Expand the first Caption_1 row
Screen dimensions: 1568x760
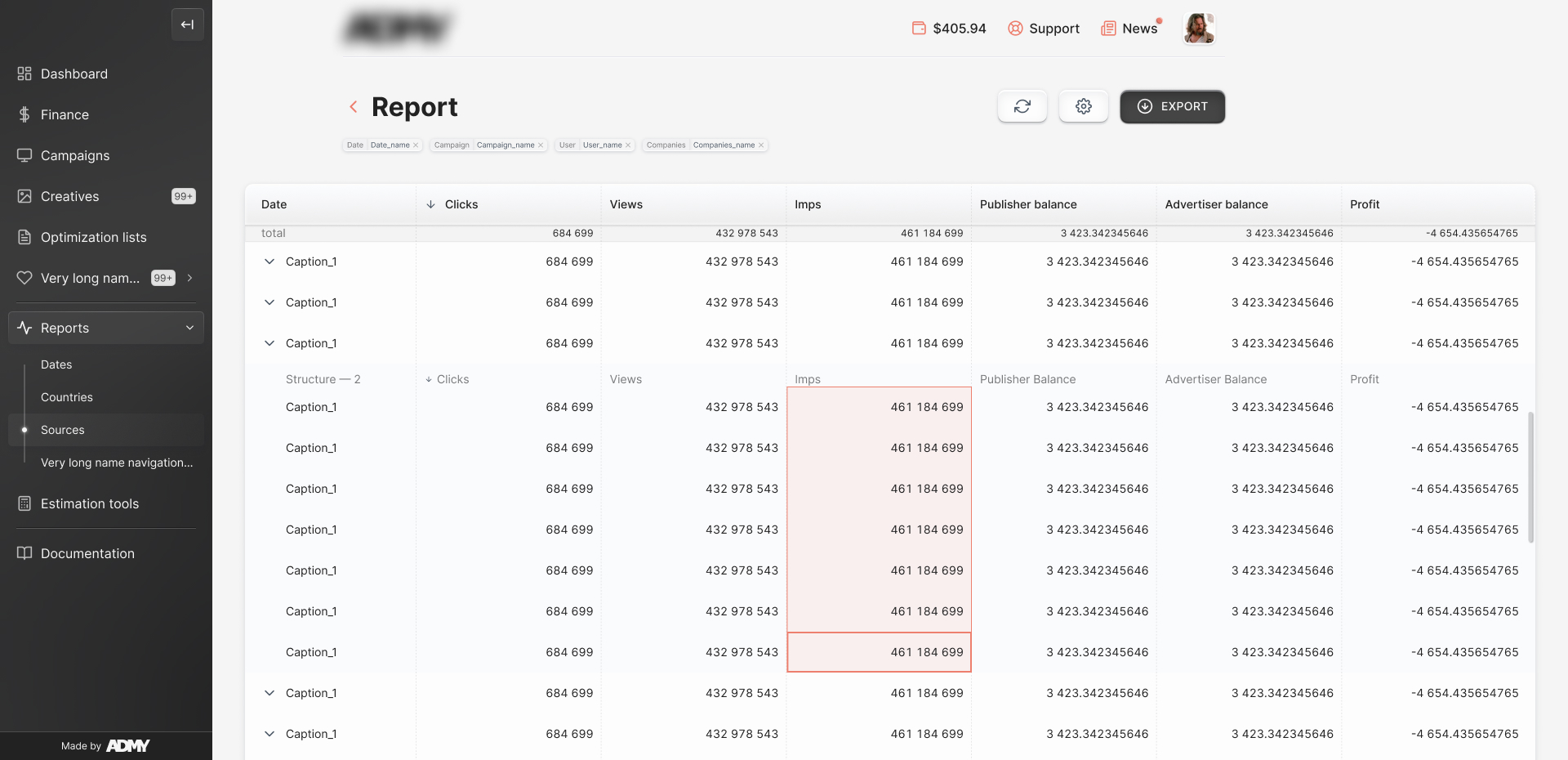pos(269,262)
